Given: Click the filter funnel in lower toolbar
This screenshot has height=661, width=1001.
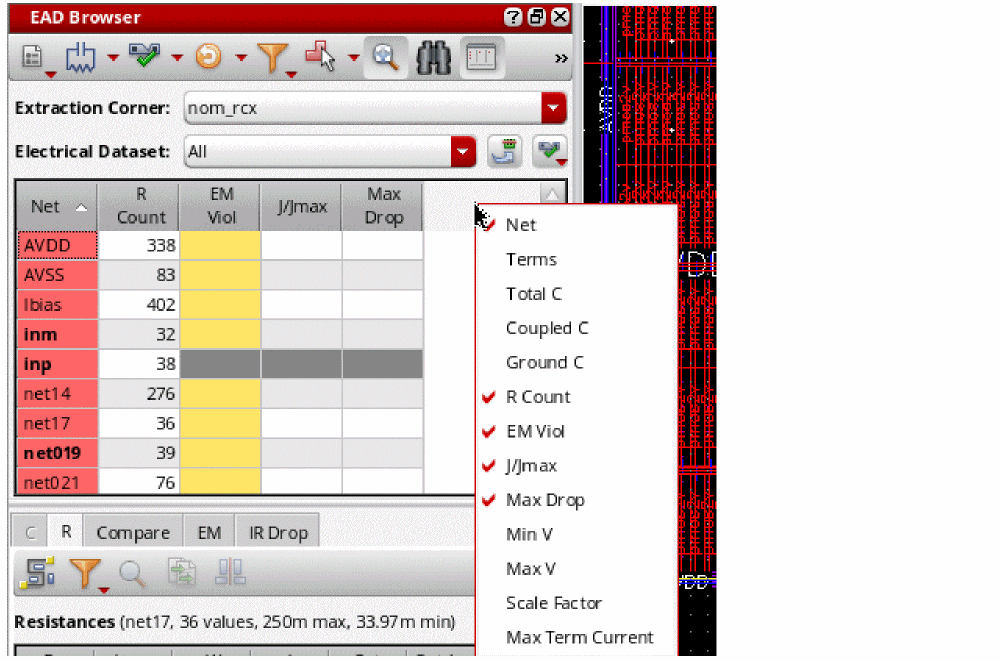Looking at the screenshot, I should [85, 574].
